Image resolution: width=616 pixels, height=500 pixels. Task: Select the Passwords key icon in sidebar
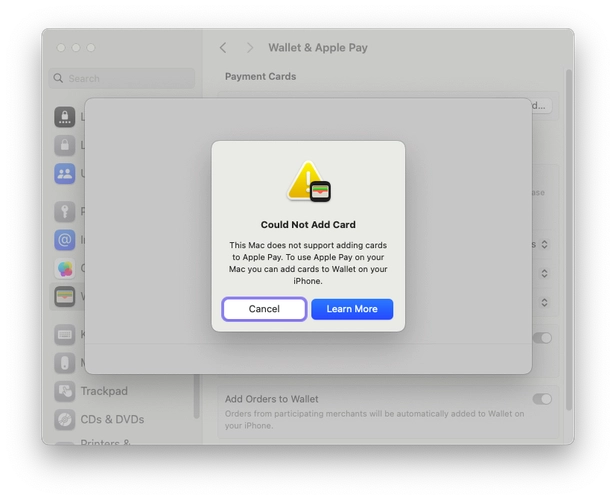coord(65,212)
